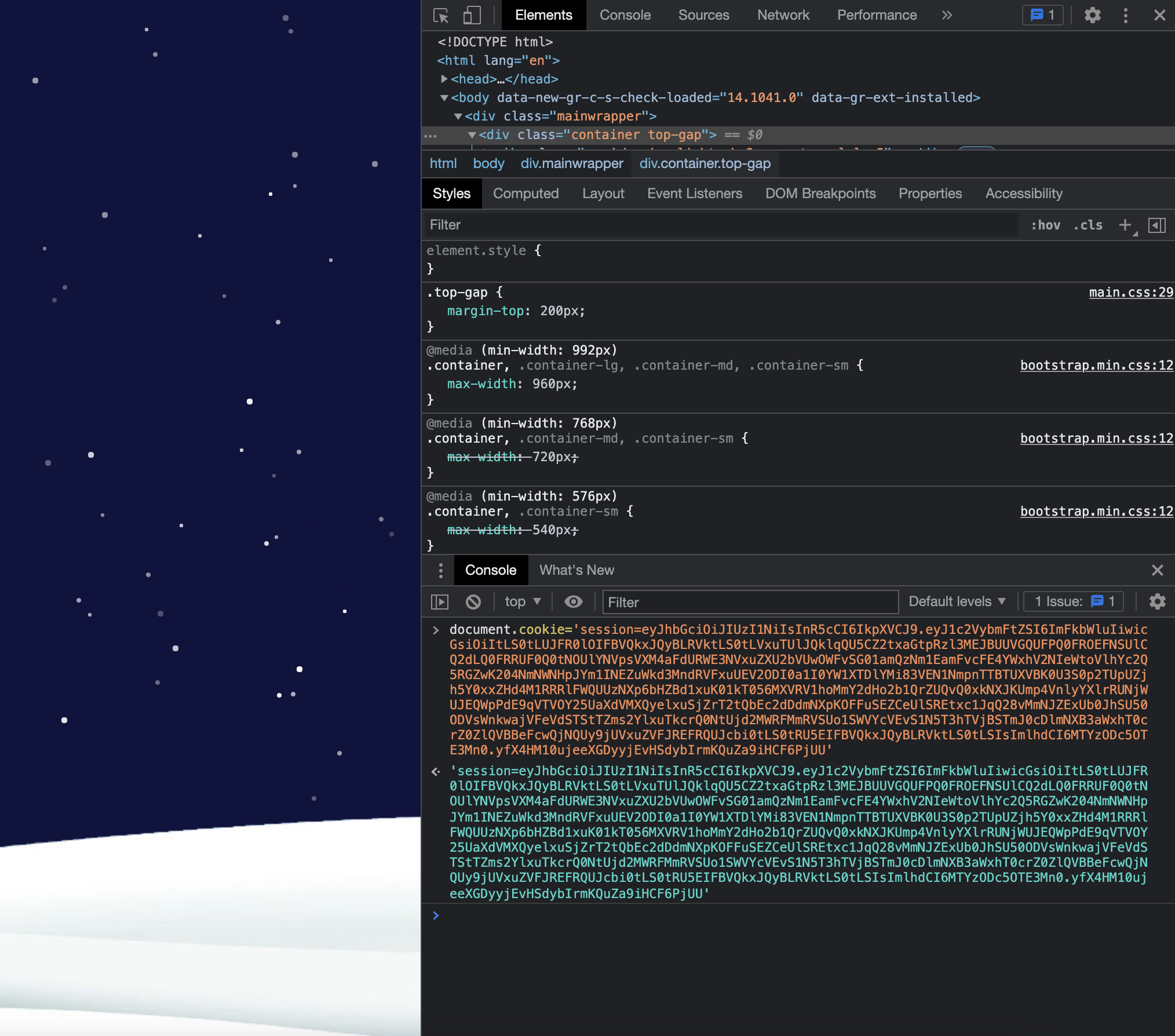Switch to the Network tab

click(x=783, y=15)
